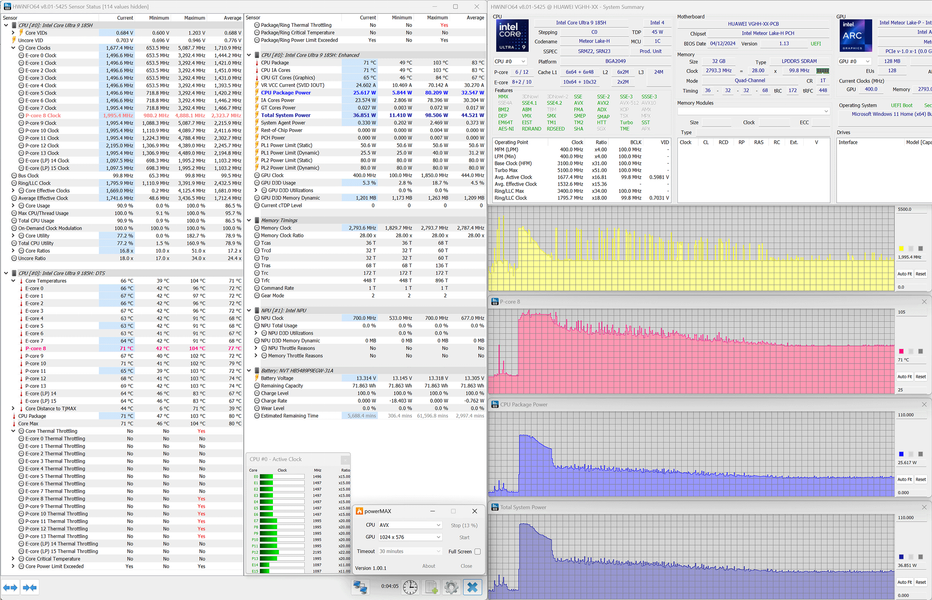Expand the Core Critical Temperature tree item
Screen dimensions: 932x600
click(x=13, y=559)
